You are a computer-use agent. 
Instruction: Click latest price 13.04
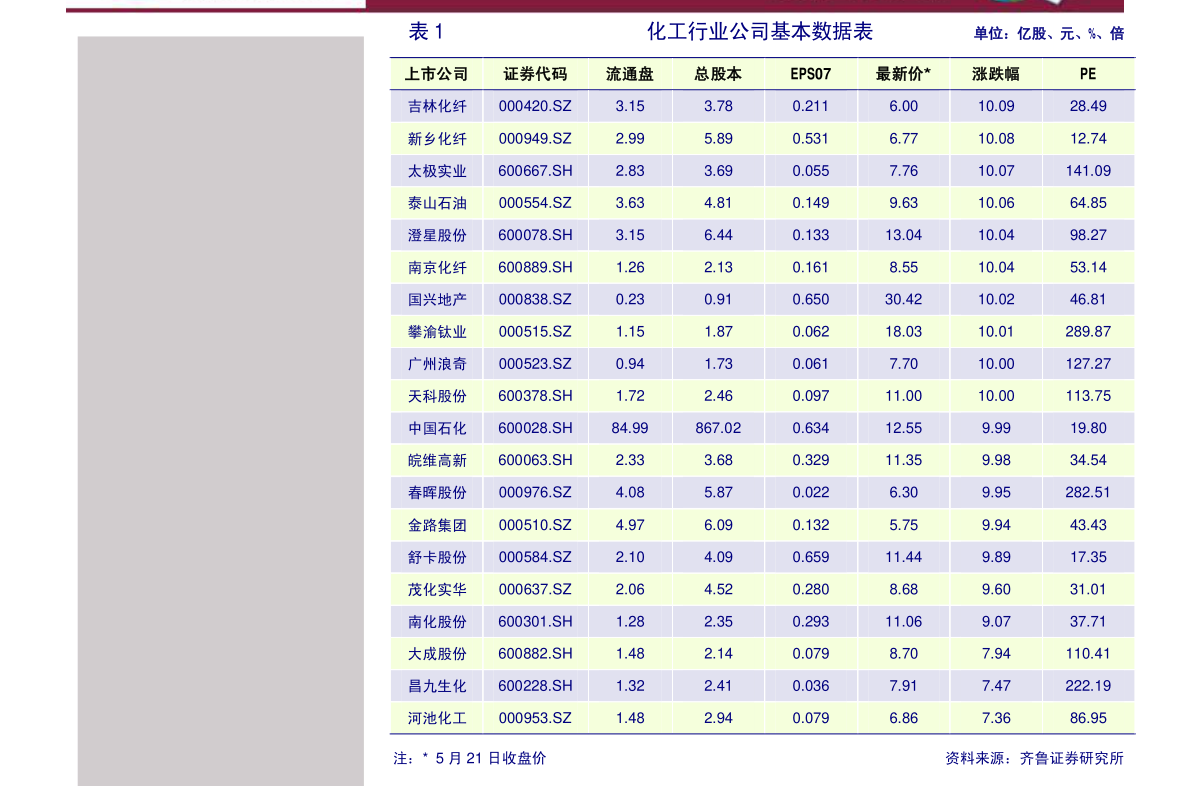[903, 235]
